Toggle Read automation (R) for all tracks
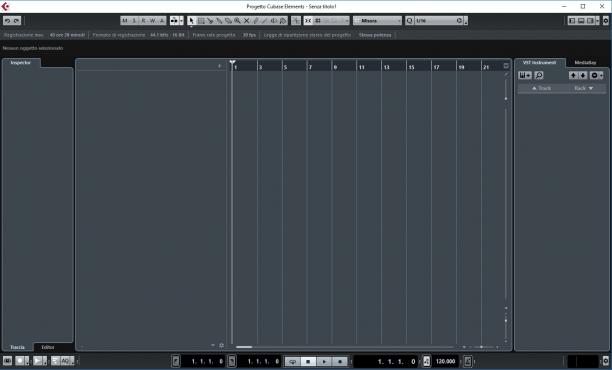612x370 pixels. pyautogui.click(x=143, y=21)
